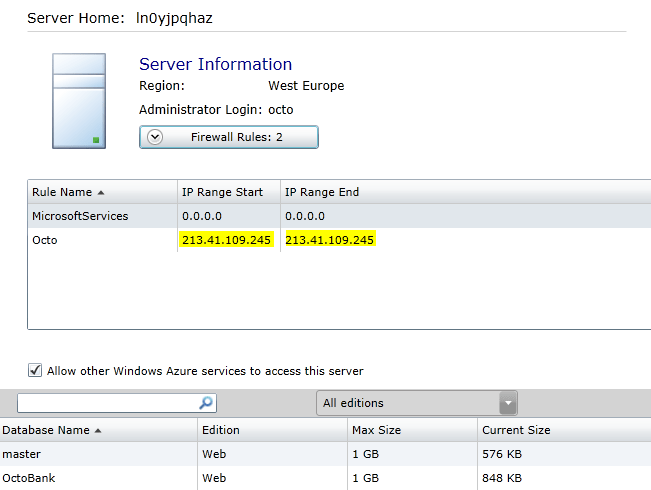Click the Octo IP Range Start value

(x=227, y=240)
